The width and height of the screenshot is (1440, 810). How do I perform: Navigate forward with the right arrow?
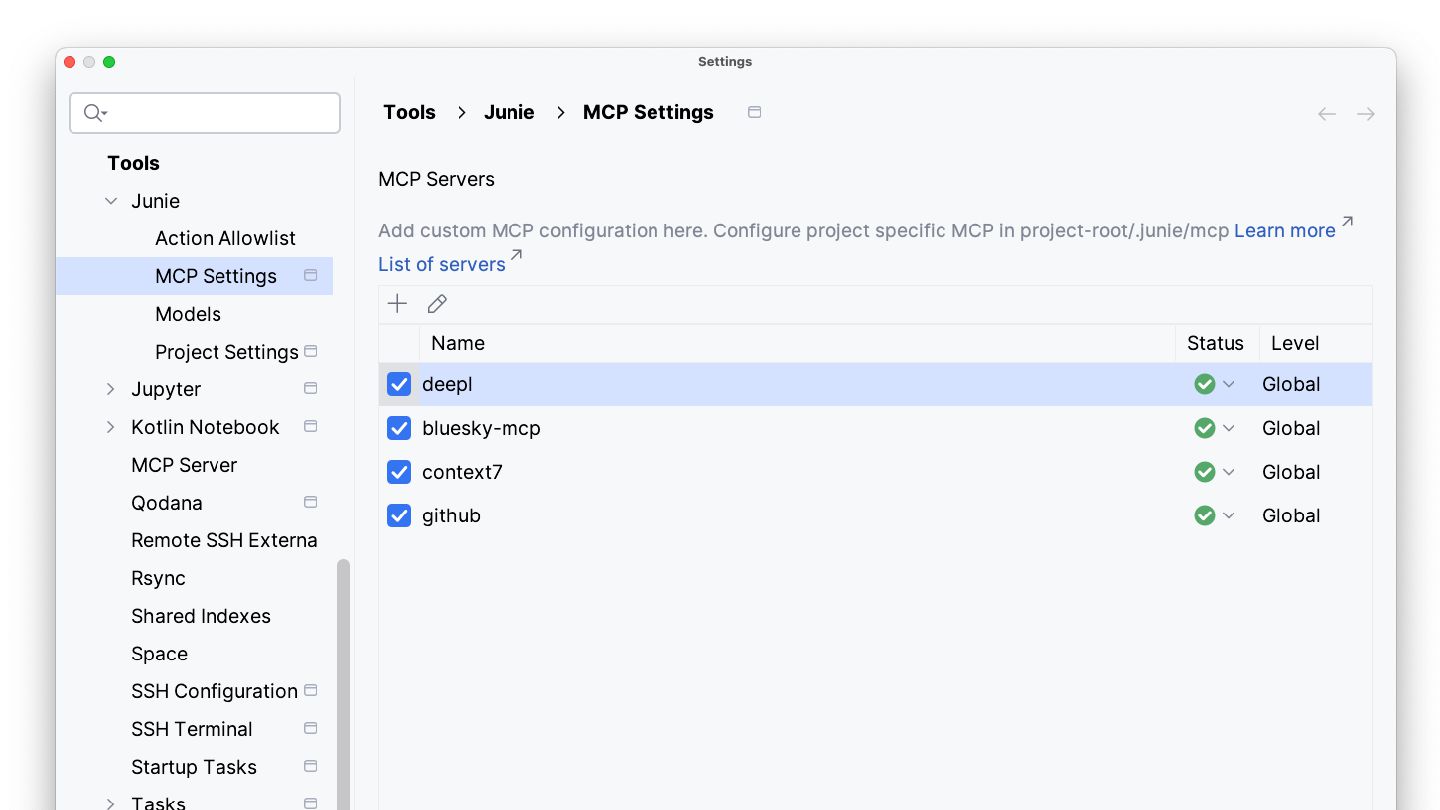tap(1366, 114)
